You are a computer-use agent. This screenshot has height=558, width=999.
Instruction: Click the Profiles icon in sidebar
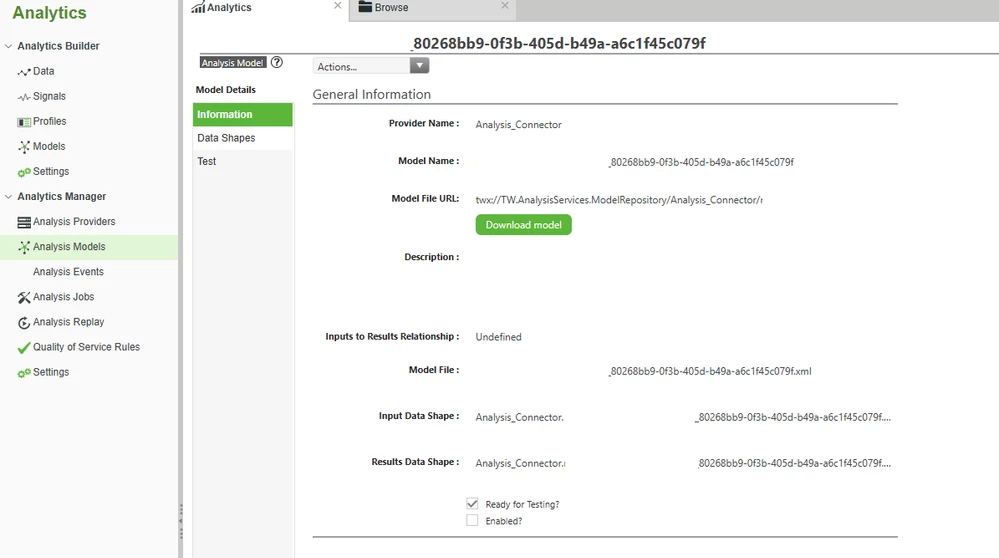coord(24,122)
